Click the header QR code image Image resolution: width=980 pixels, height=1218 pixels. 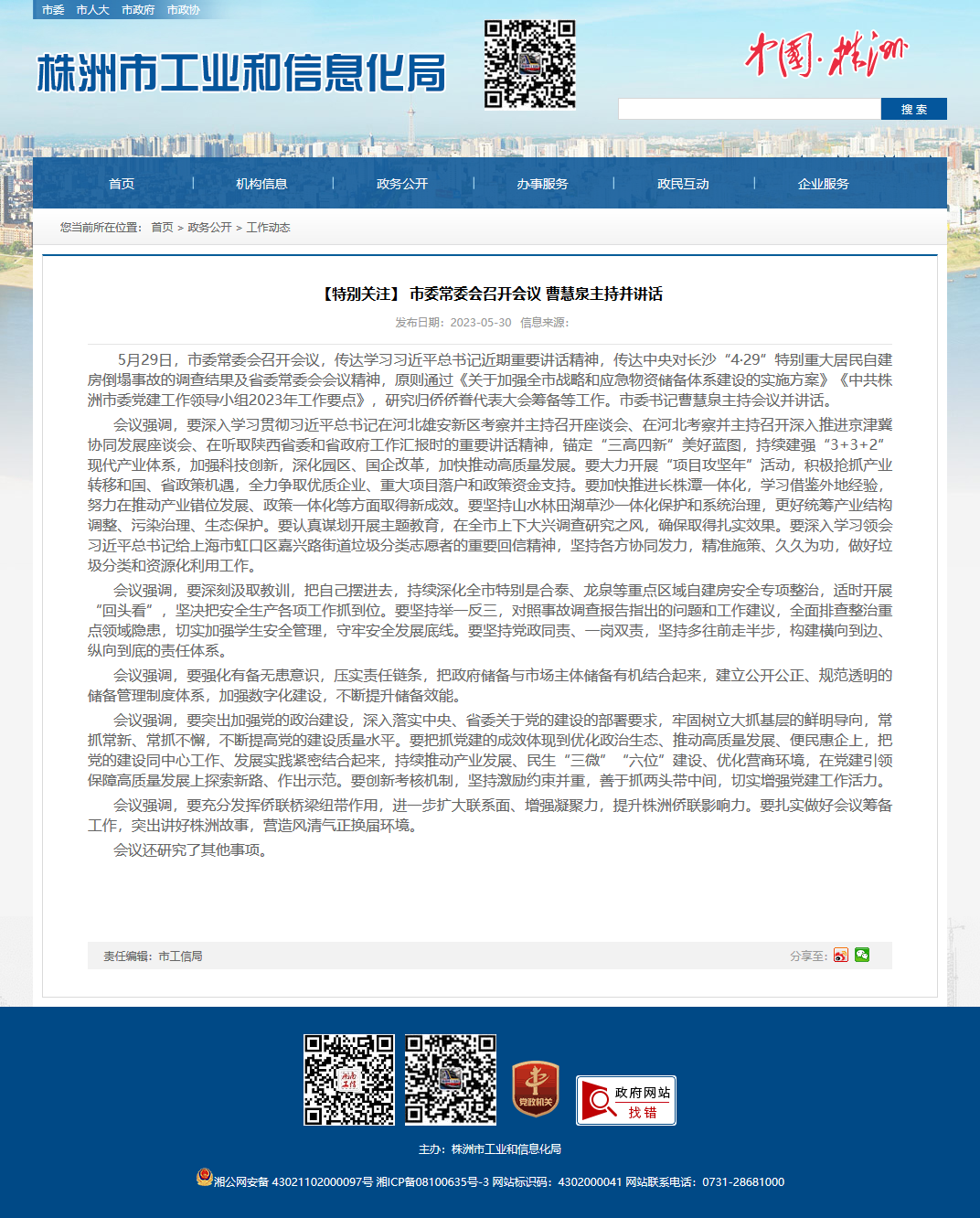[x=529, y=64]
